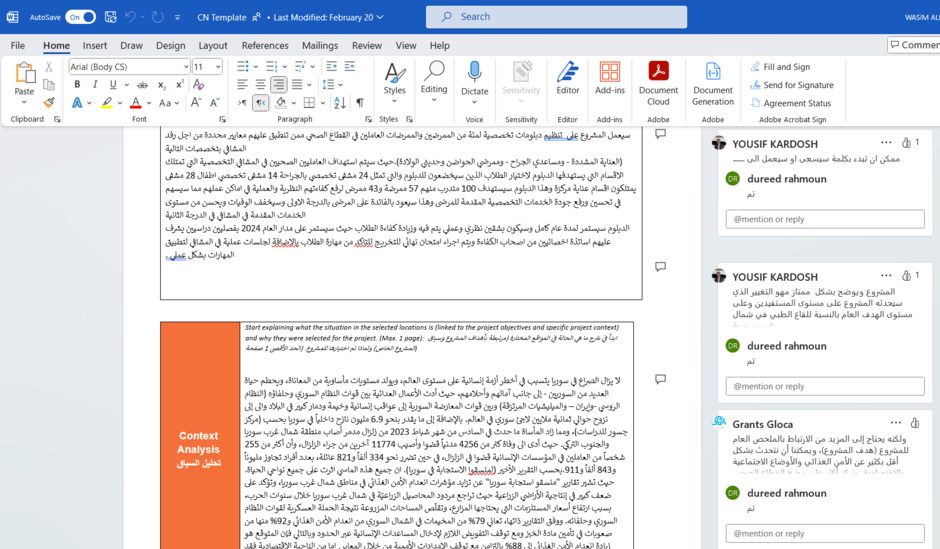The height and width of the screenshot is (549, 940).
Task: Toggle show paragraph marks
Action: (360, 102)
